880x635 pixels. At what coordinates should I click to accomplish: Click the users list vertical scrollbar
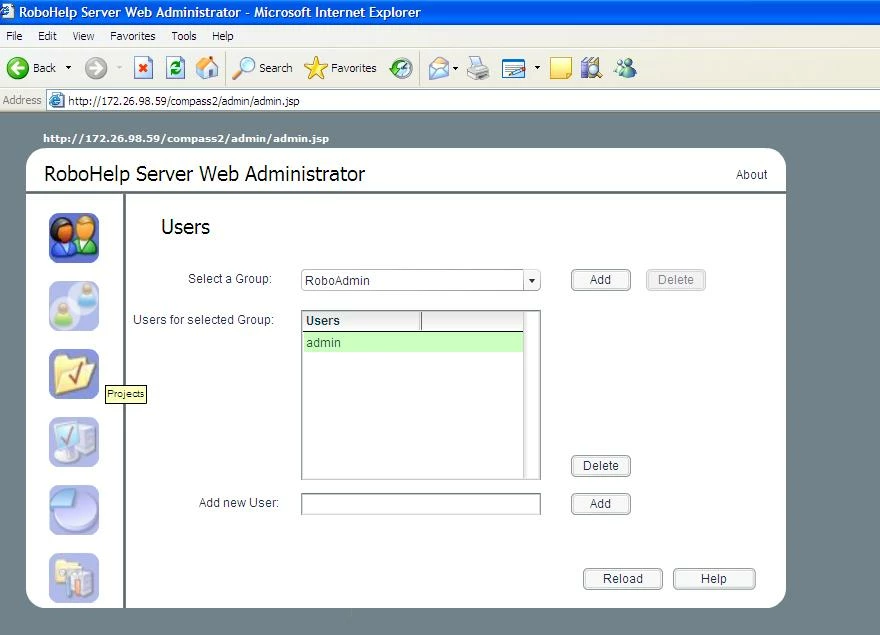(531, 395)
